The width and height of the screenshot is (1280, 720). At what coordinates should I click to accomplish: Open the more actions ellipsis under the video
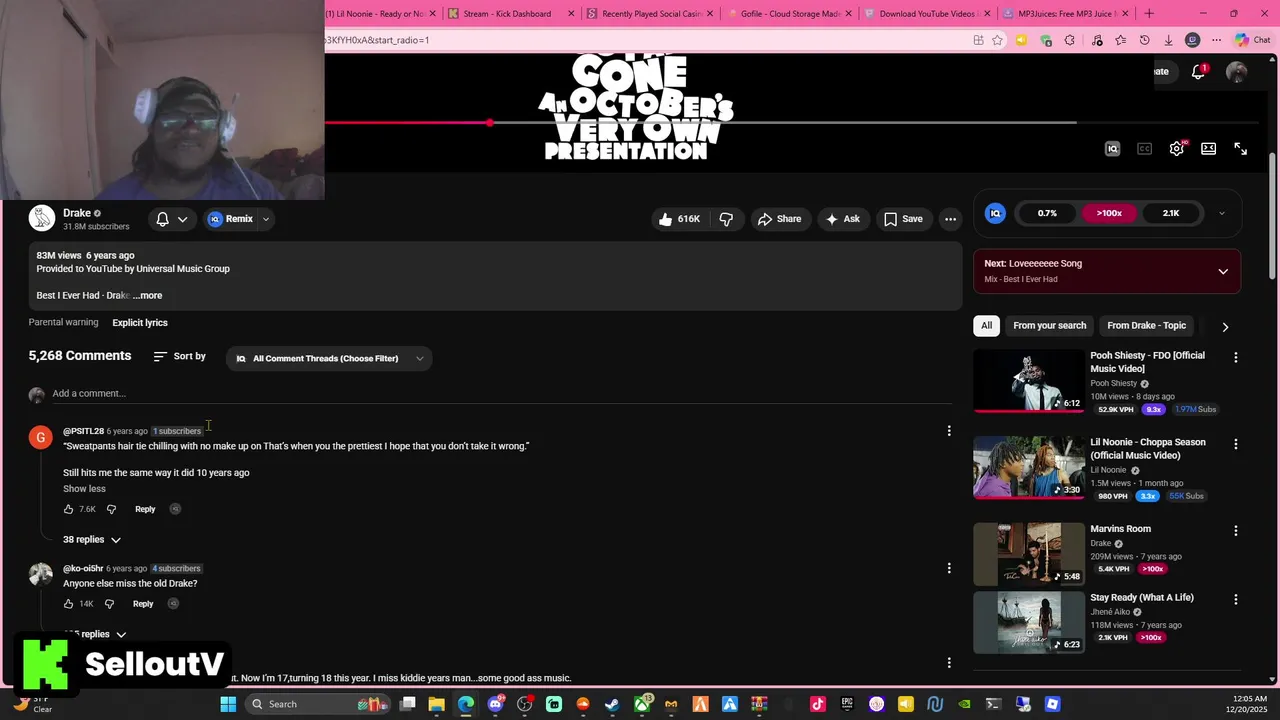951,219
